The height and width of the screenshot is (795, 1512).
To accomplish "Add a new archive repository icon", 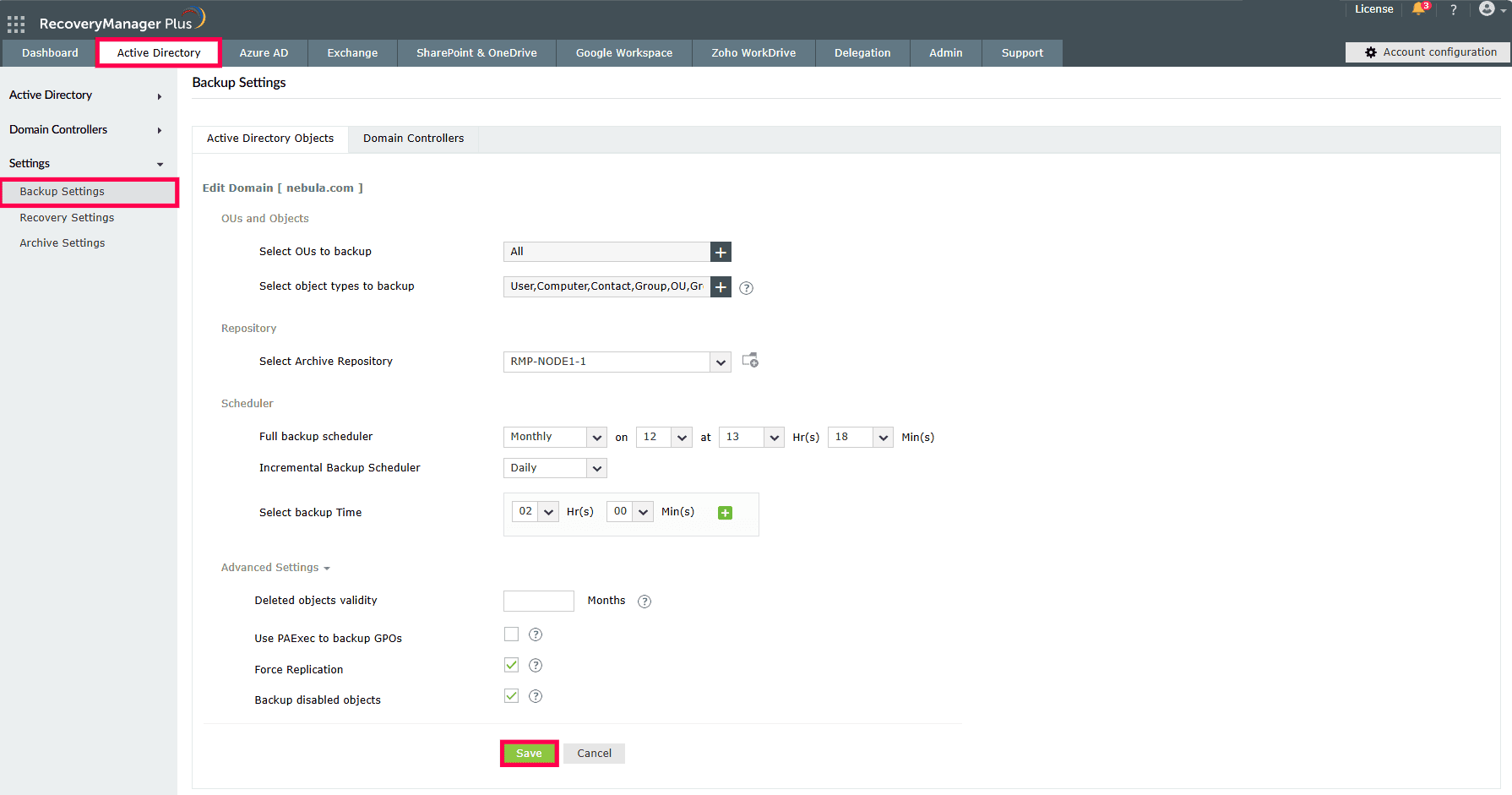I will [x=750, y=361].
